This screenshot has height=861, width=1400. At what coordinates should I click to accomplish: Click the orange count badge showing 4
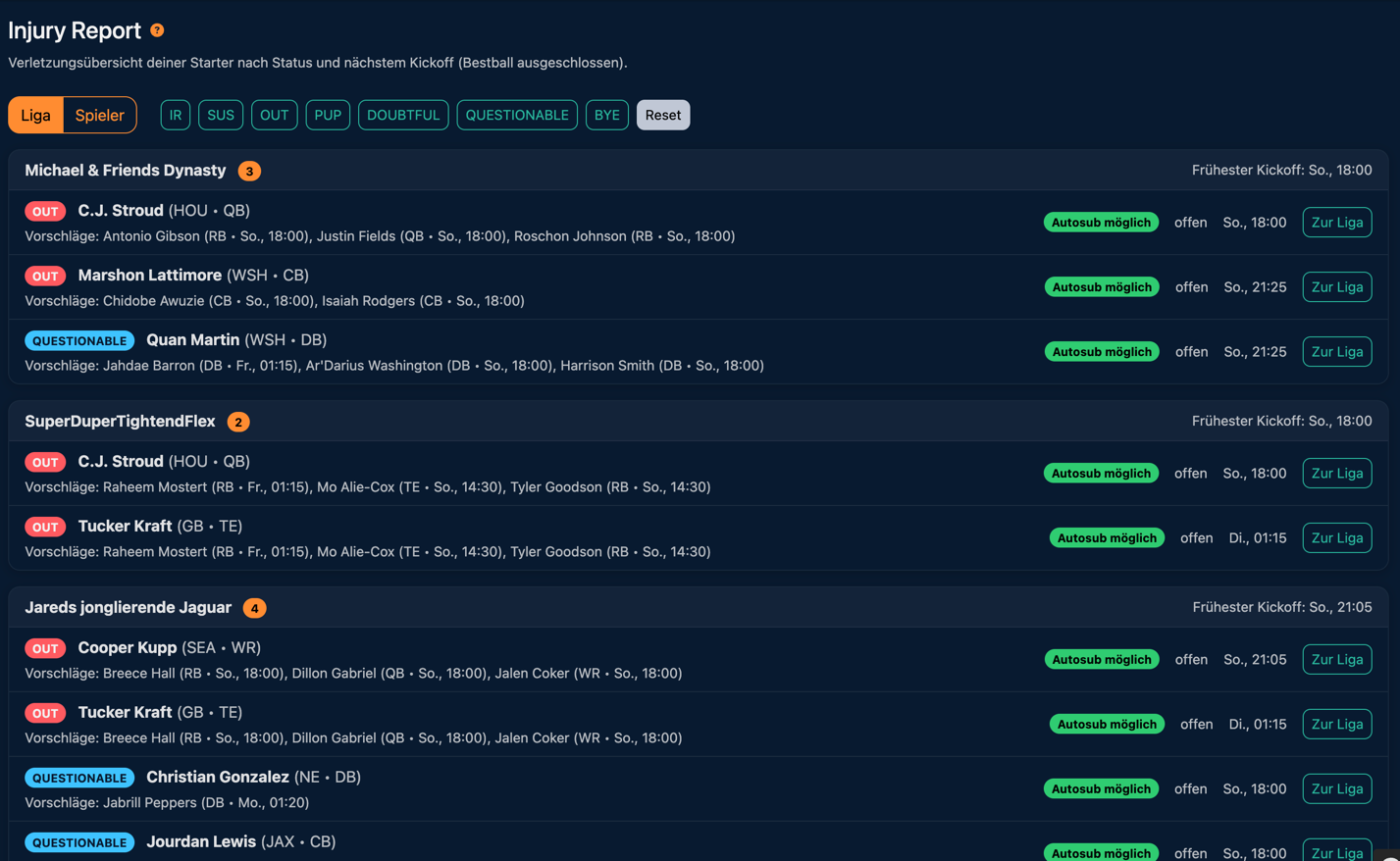coord(254,608)
